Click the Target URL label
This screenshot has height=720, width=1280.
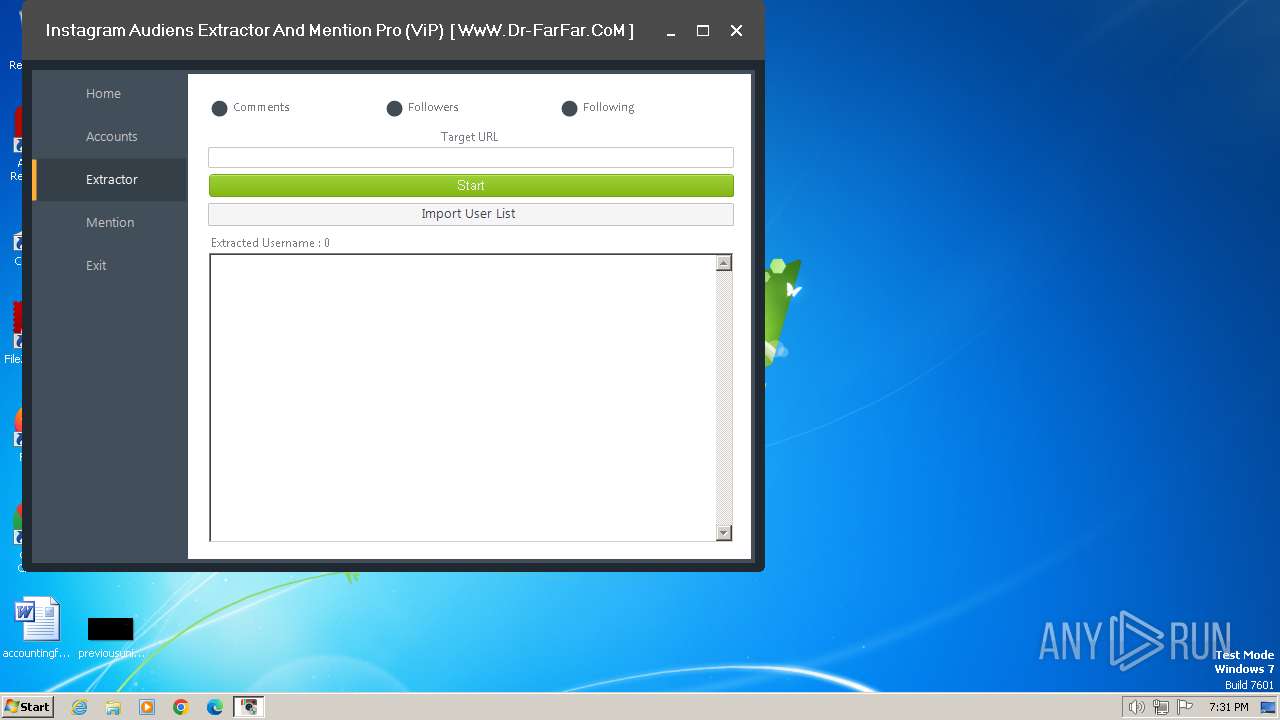pos(469,137)
